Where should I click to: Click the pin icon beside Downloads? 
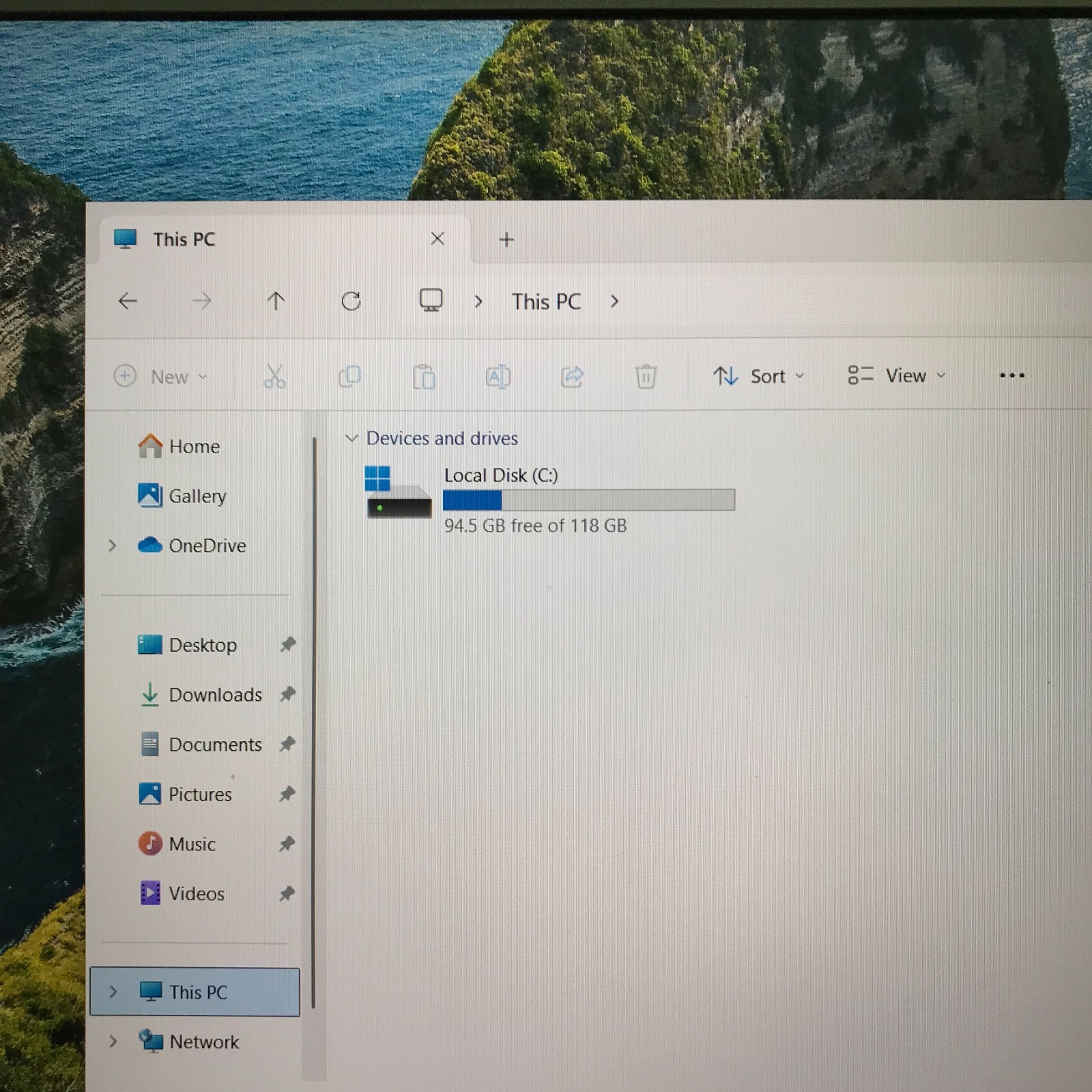coord(287,694)
